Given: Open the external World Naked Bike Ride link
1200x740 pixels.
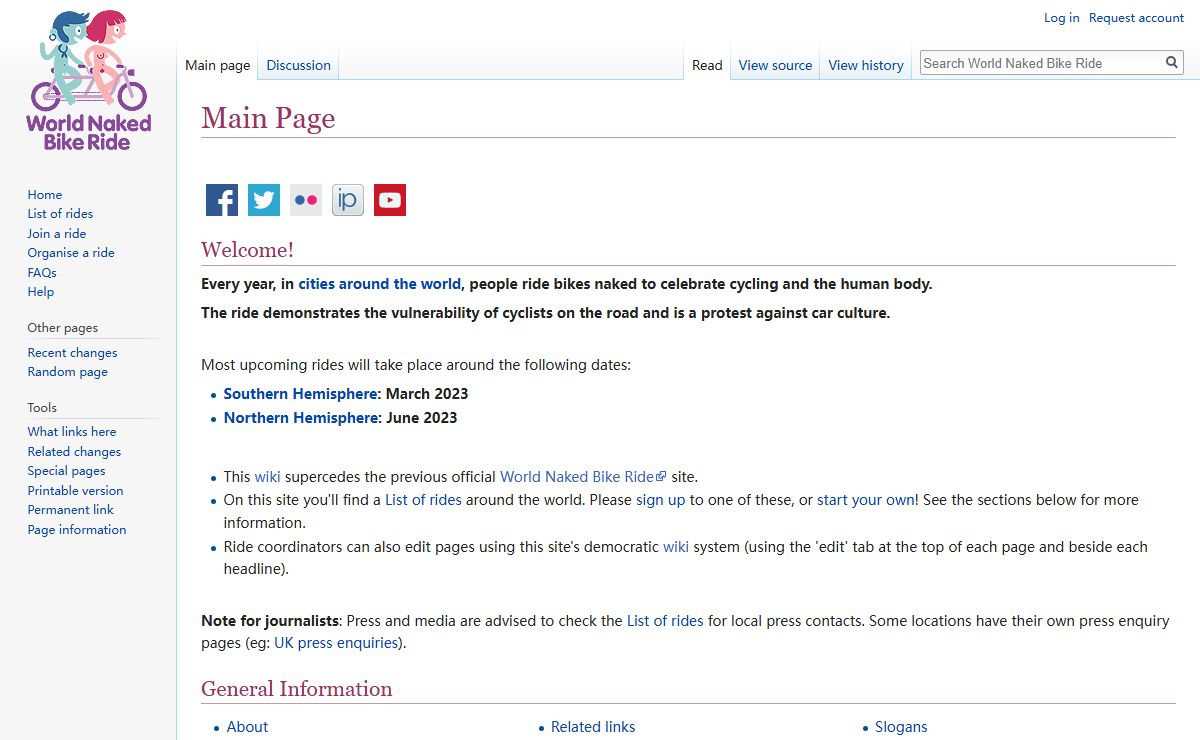Looking at the screenshot, I should point(583,477).
